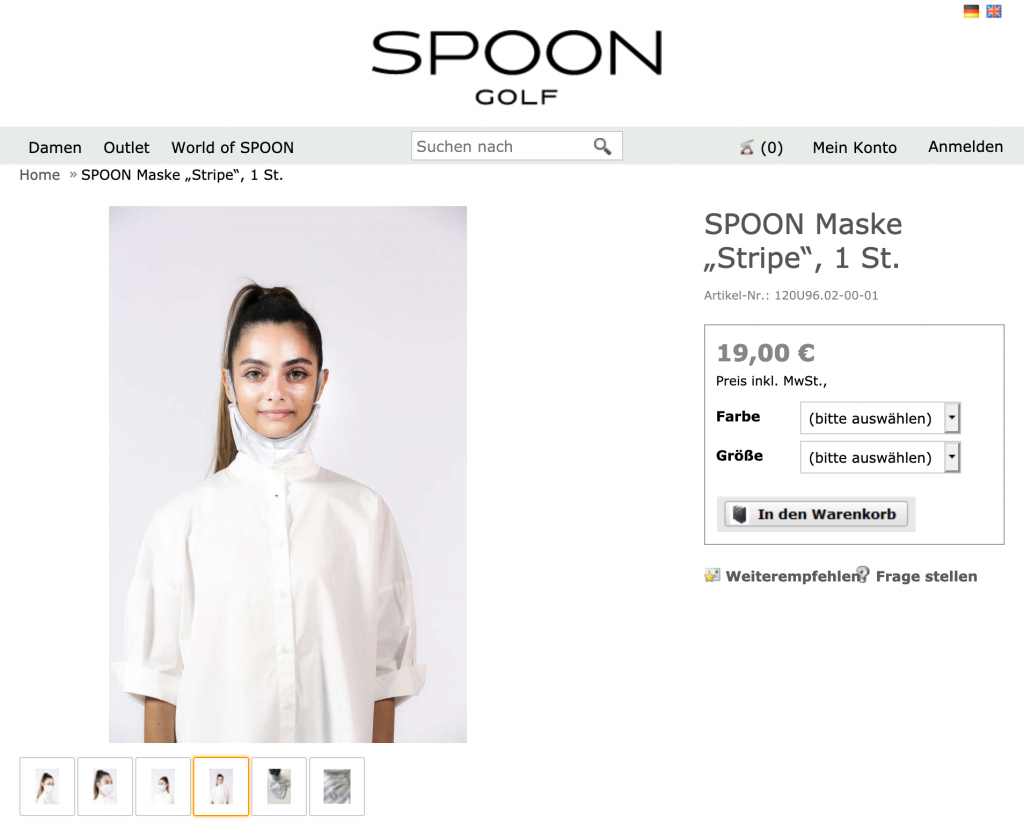Open the Größe size dropdown
This screenshot has height=830, width=1024.
[880, 457]
